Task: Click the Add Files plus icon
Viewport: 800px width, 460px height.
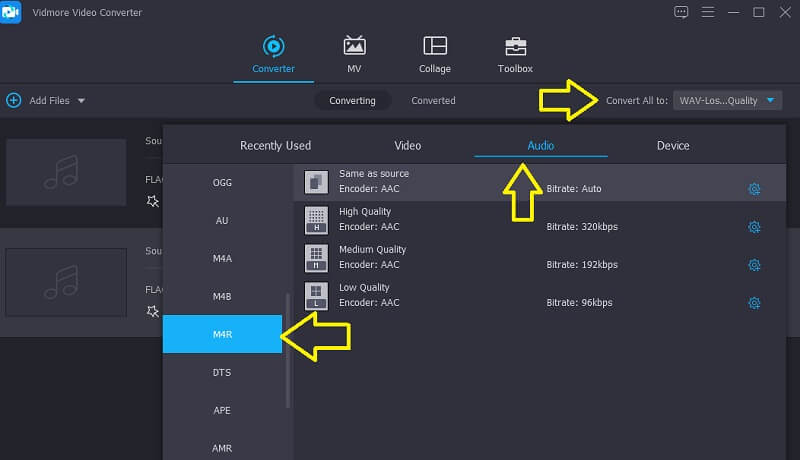Action: point(14,100)
